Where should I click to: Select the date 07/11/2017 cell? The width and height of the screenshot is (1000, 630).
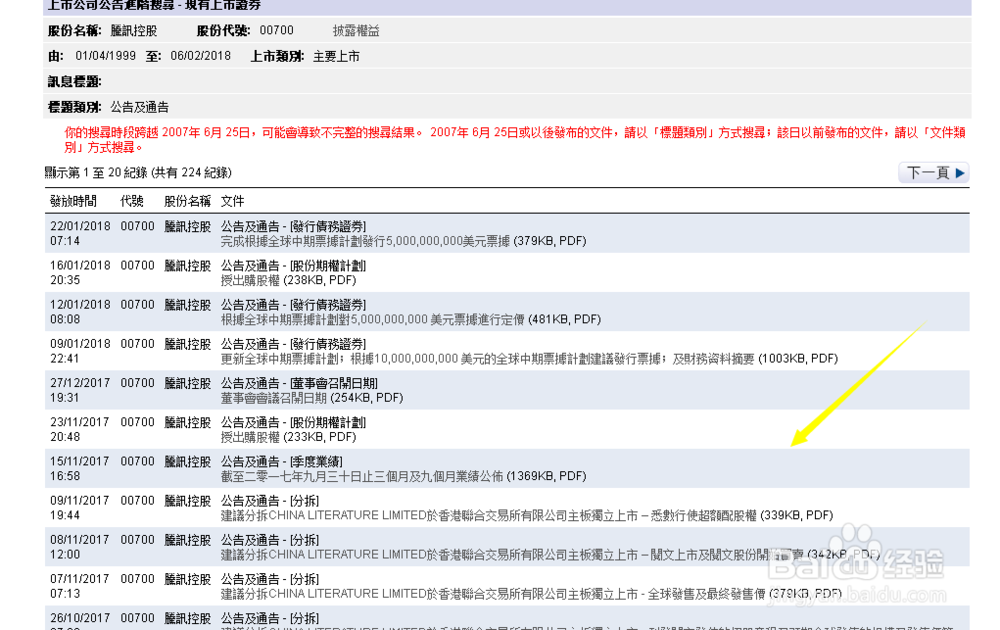click(x=80, y=586)
